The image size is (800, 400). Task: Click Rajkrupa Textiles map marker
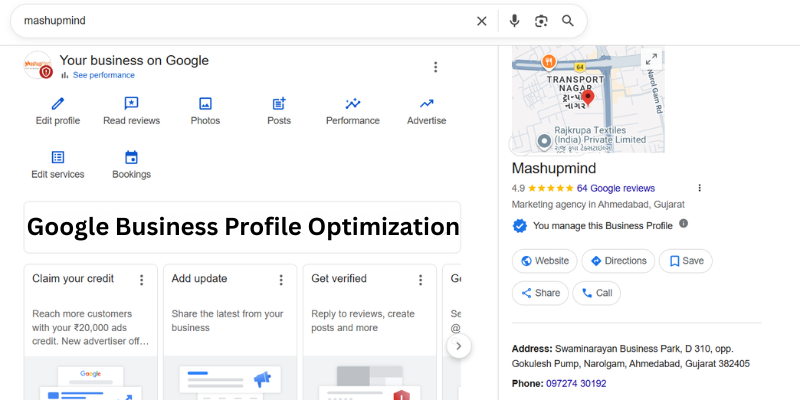[x=544, y=140]
